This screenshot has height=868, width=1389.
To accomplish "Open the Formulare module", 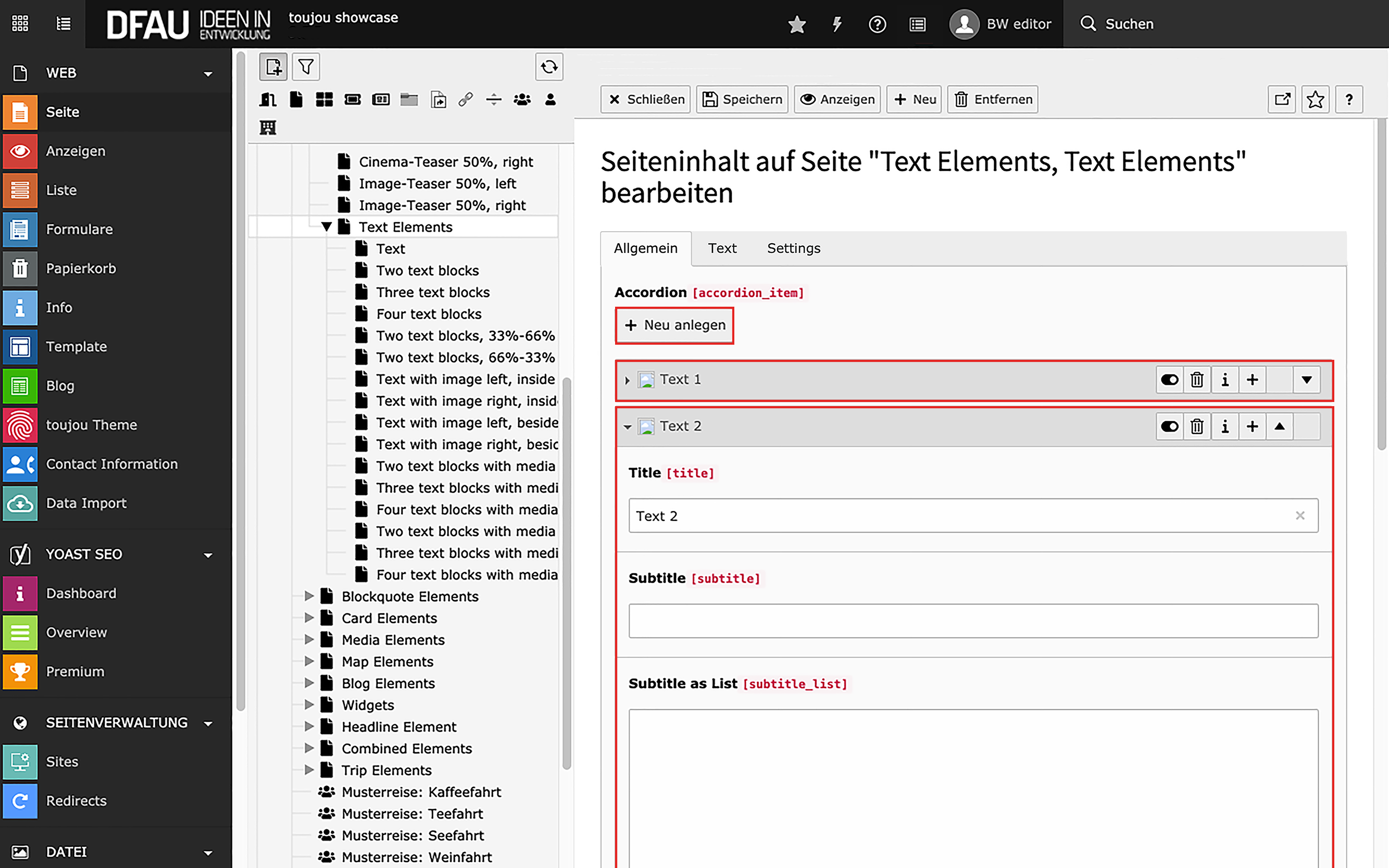I will [116, 229].
